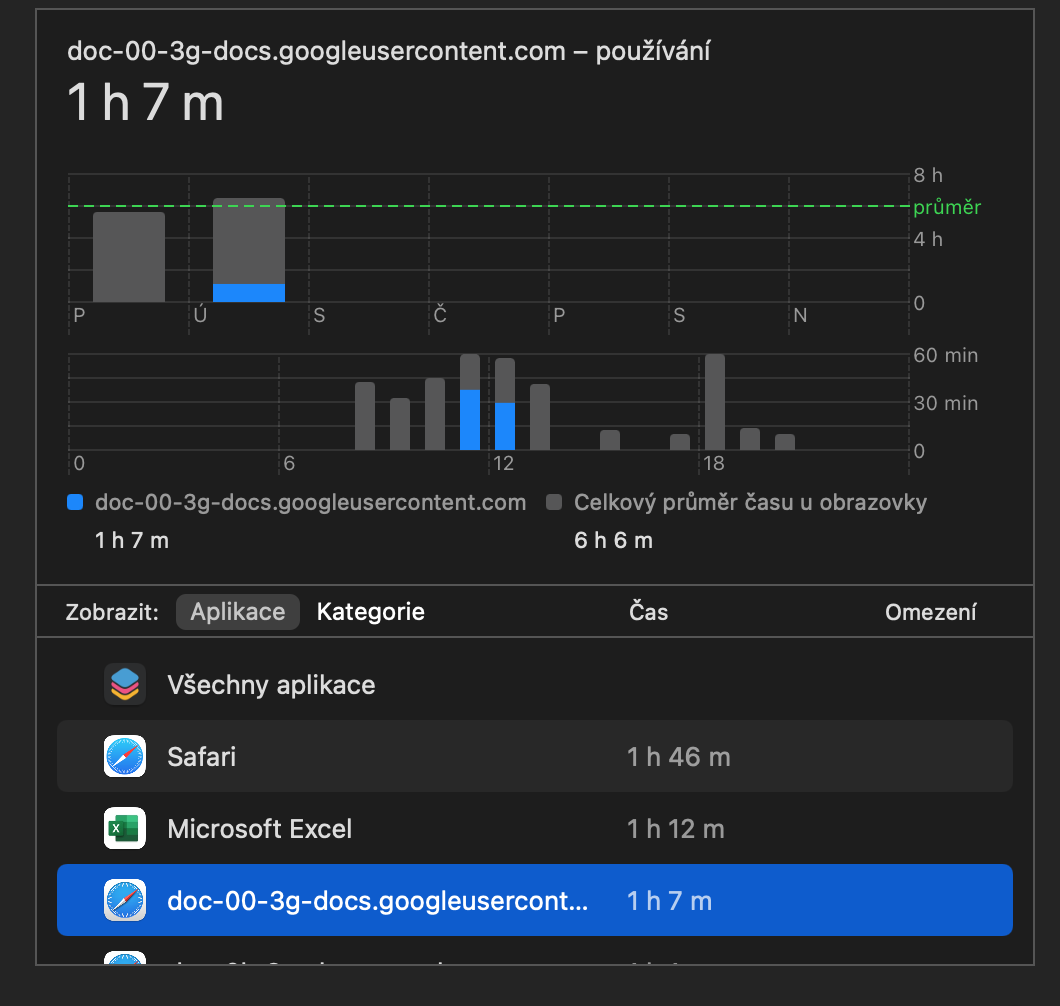Click the doc-00-3g-docs.googleusercontent.com legend label
Image resolution: width=1060 pixels, height=1006 pixels.
[310, 502]
